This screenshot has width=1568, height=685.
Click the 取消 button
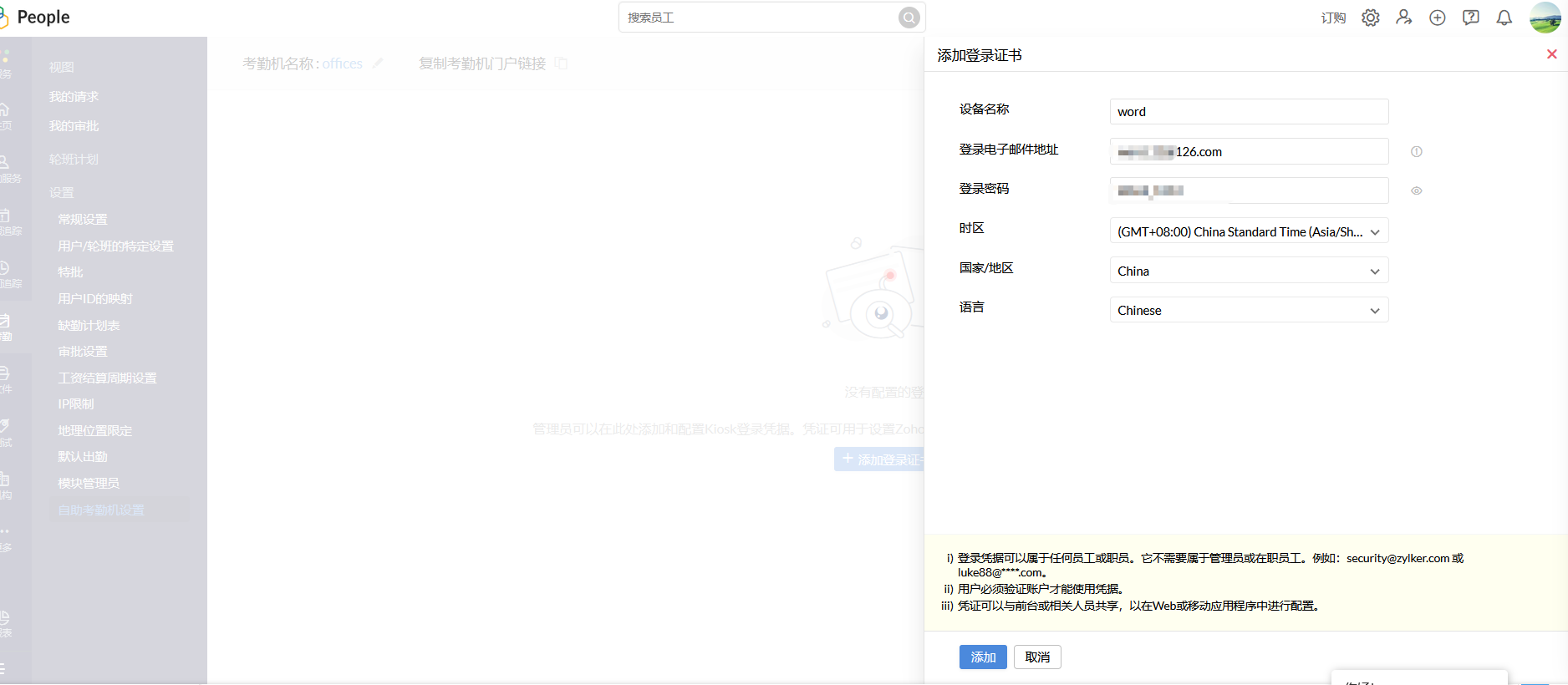pyautogui.click(x=1036, y=657)
